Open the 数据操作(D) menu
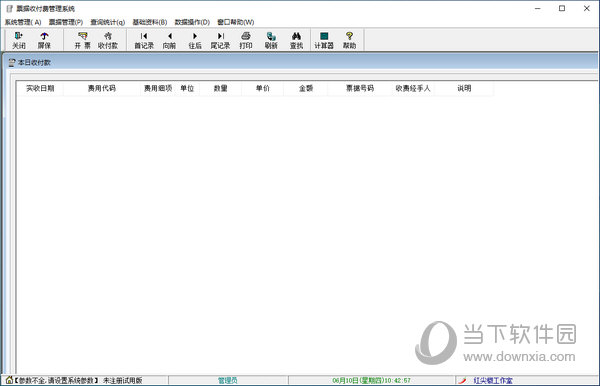 click(x=192, y=22)
